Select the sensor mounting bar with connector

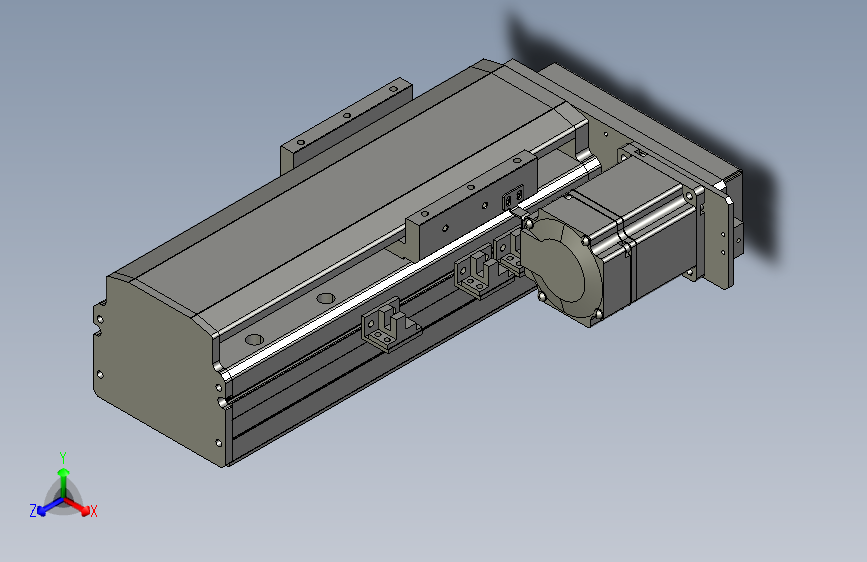[471, 205]
